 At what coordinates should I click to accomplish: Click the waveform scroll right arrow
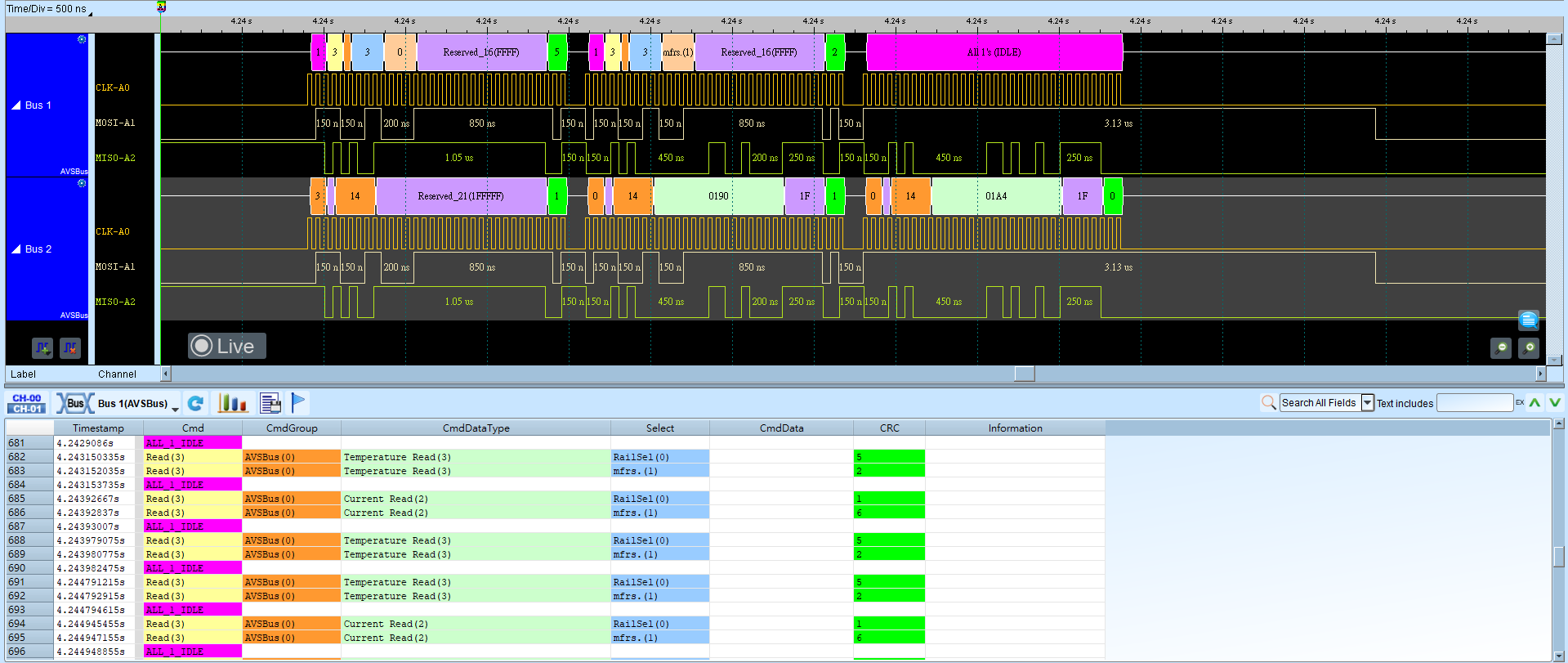click(1541, 374)
